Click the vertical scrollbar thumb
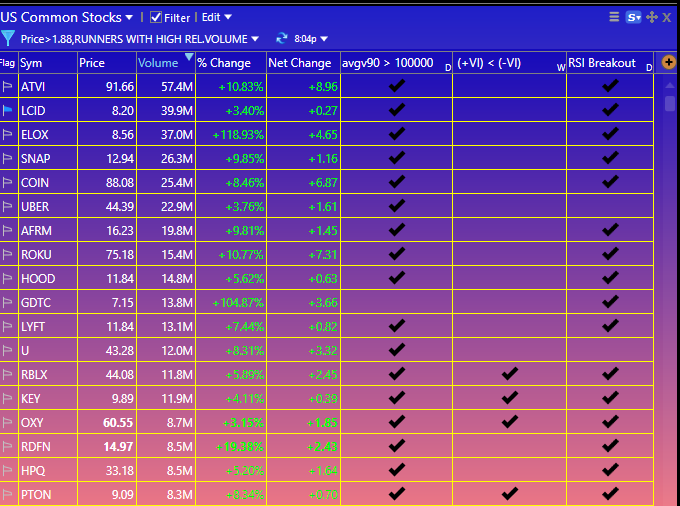The width and height of the screenshot is (680, 506). 670,103
